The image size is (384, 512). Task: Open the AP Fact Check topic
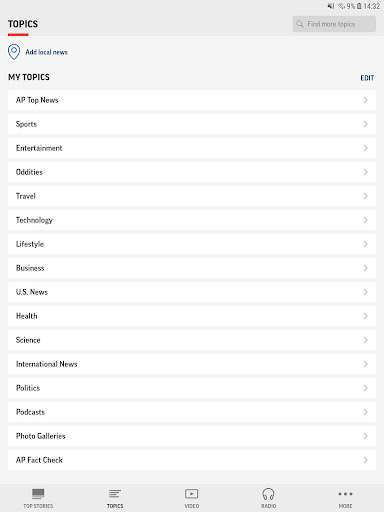pos(192,460)
